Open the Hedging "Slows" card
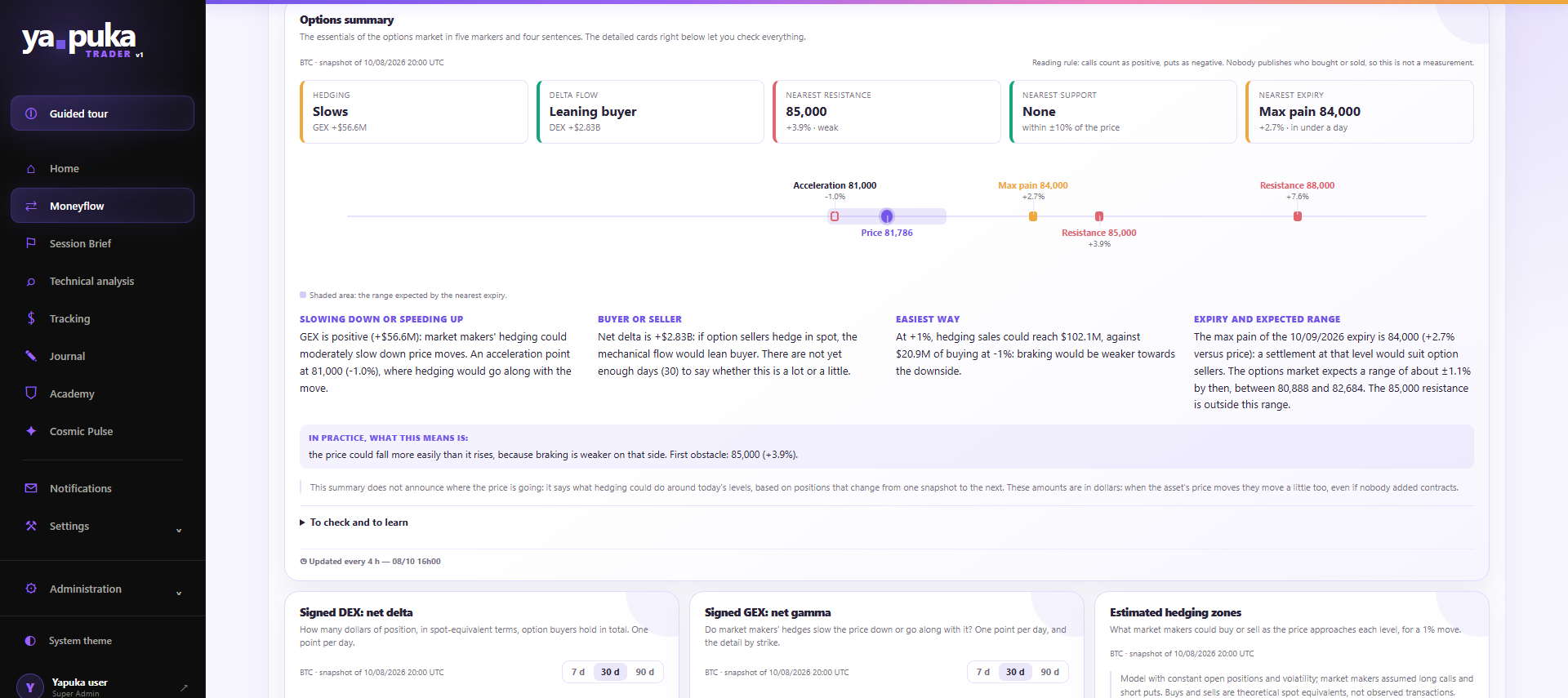 pyautogui.click(x=414, y=112)
